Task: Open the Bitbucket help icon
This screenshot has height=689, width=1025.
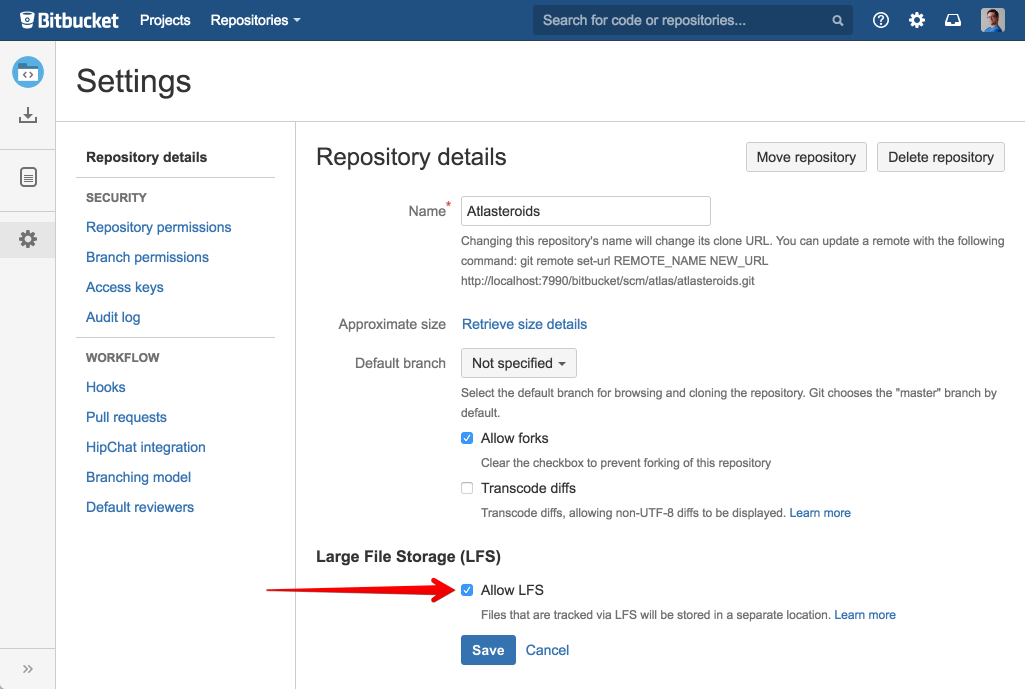Action: [880, 19]
